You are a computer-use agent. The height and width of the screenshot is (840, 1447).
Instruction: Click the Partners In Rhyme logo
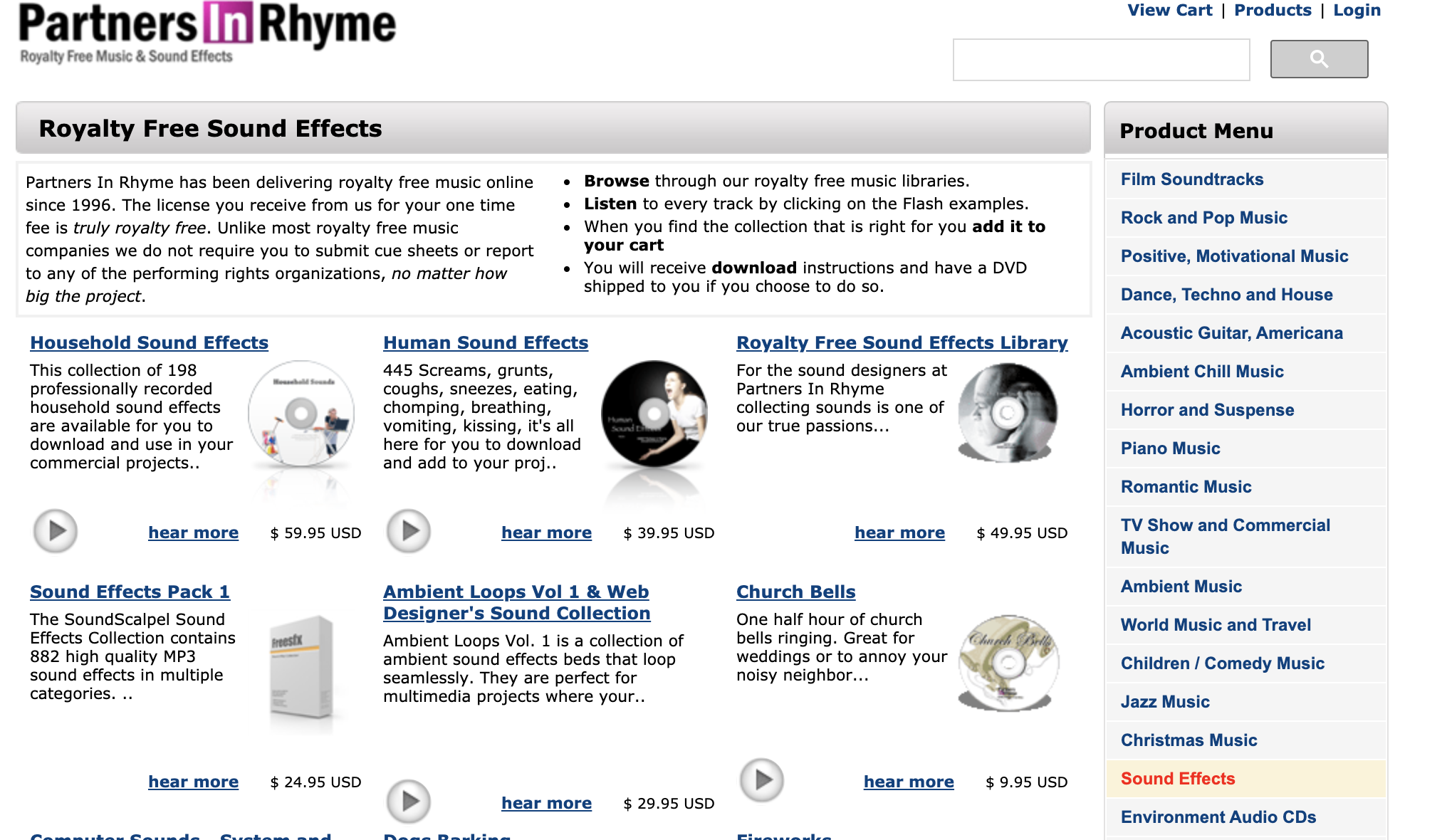[x=207, y=33]
